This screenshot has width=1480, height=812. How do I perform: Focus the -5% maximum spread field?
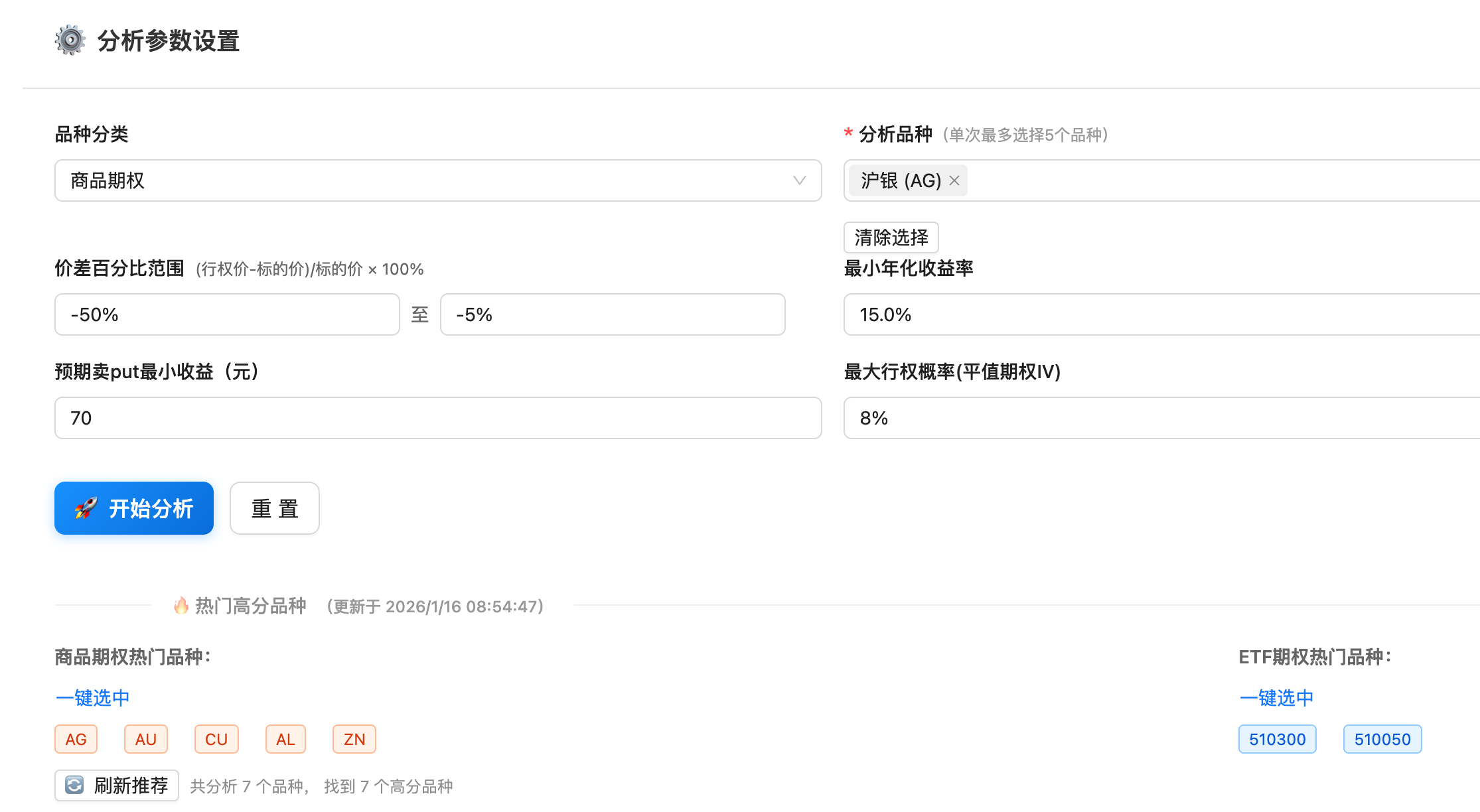tap(613, 314)
